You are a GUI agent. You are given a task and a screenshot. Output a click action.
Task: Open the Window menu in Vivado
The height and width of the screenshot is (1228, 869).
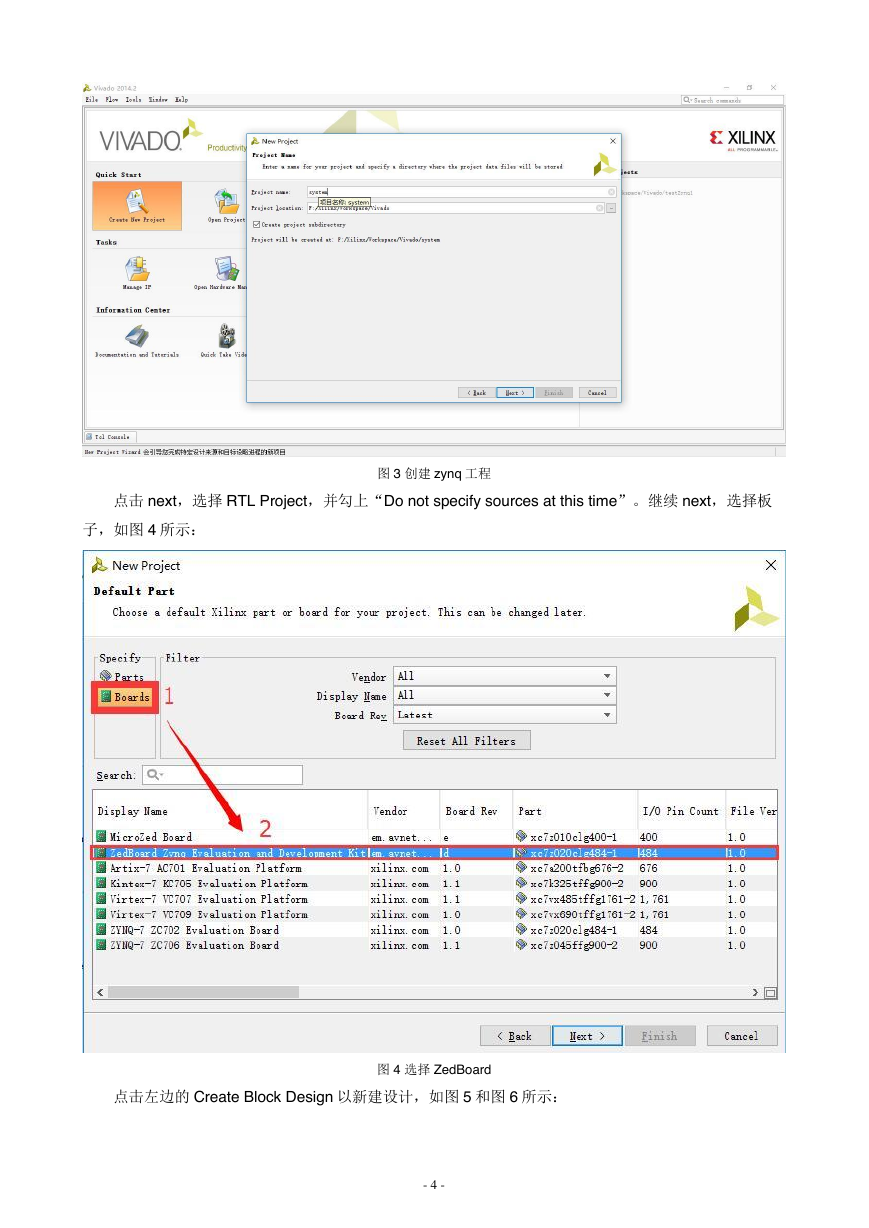pos(158,100)
